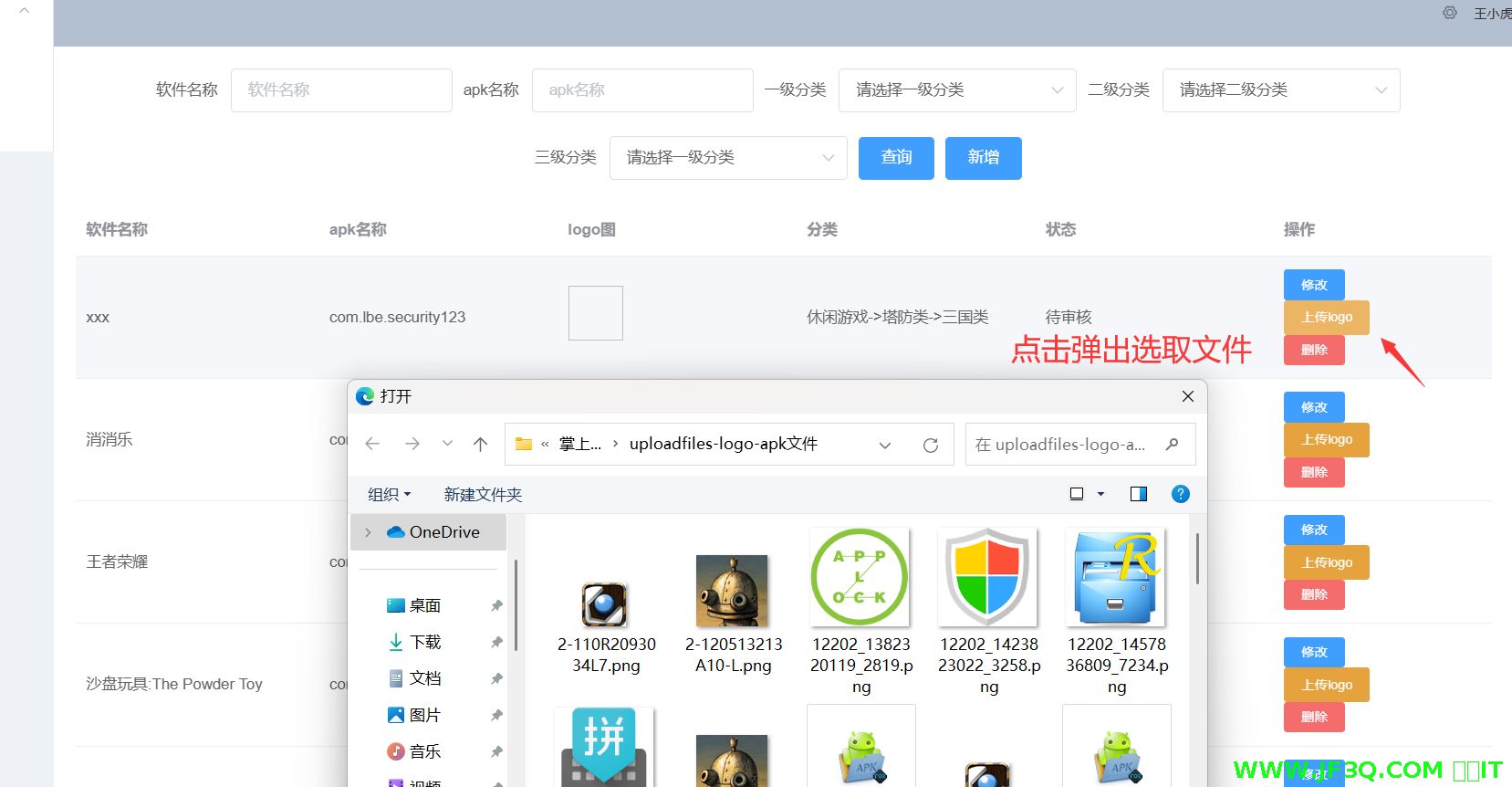Click the refresh icon in the address bar

[x=931, y=445]
